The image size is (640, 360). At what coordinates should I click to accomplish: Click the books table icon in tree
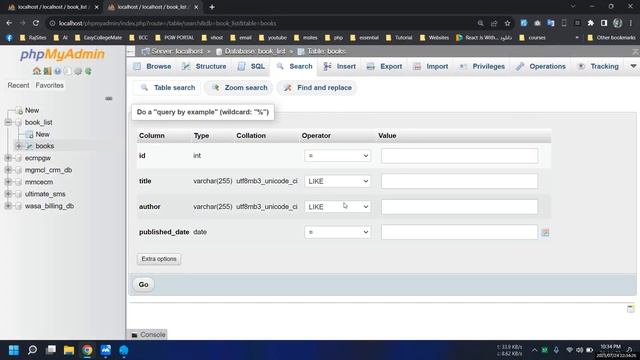coord(29,146)
